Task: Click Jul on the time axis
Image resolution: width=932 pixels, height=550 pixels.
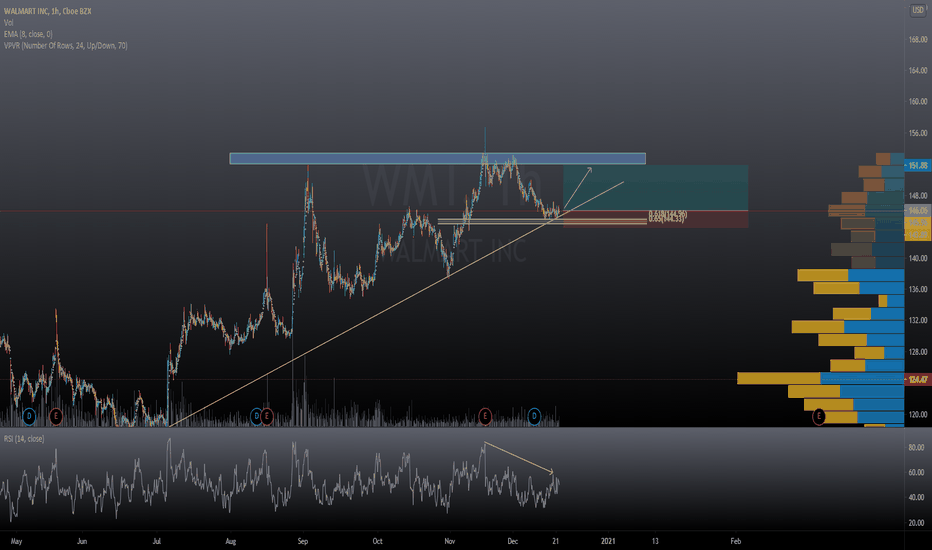Action: (156, 541)
